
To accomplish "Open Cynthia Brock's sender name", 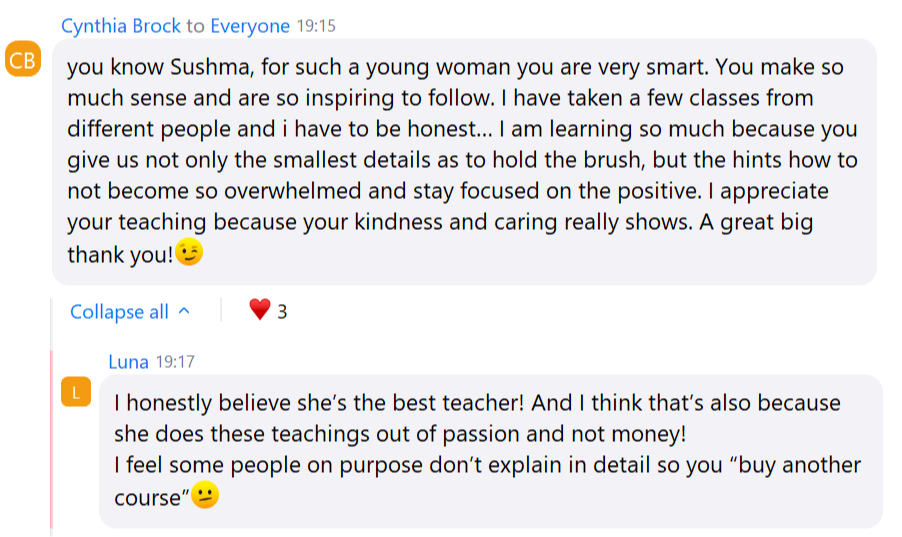I will tap(121, 26).
